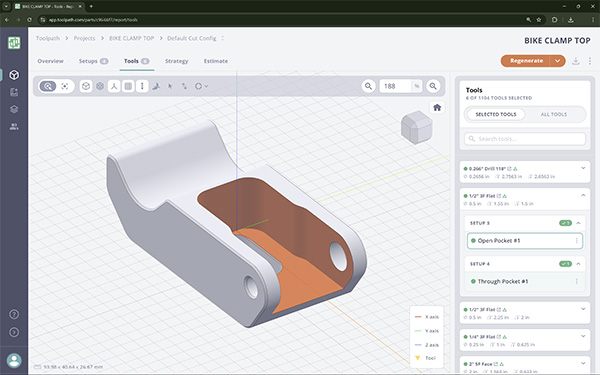Select the pointer cursor tool

click(170, 86)
